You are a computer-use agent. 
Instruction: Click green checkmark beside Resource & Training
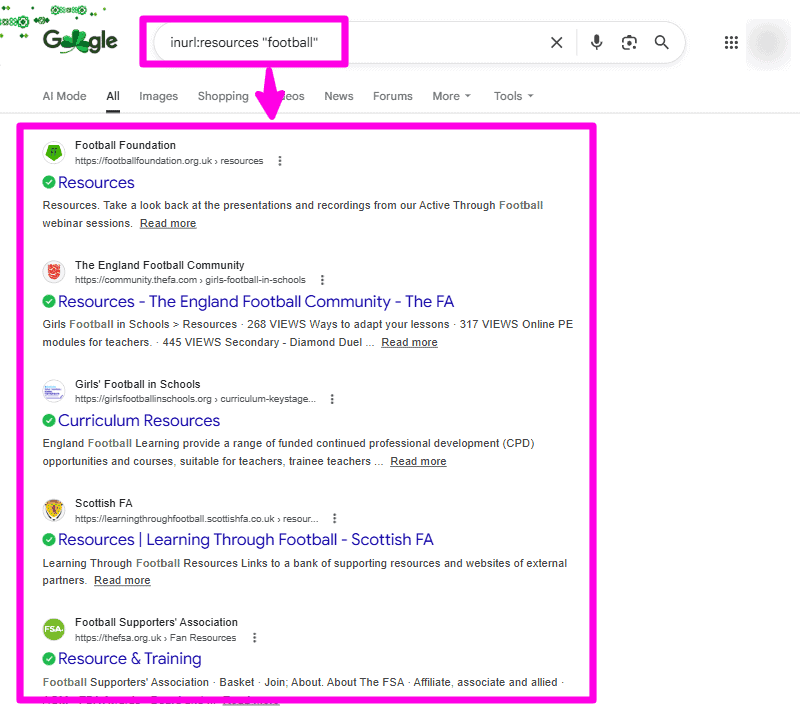tap(49, 659)
